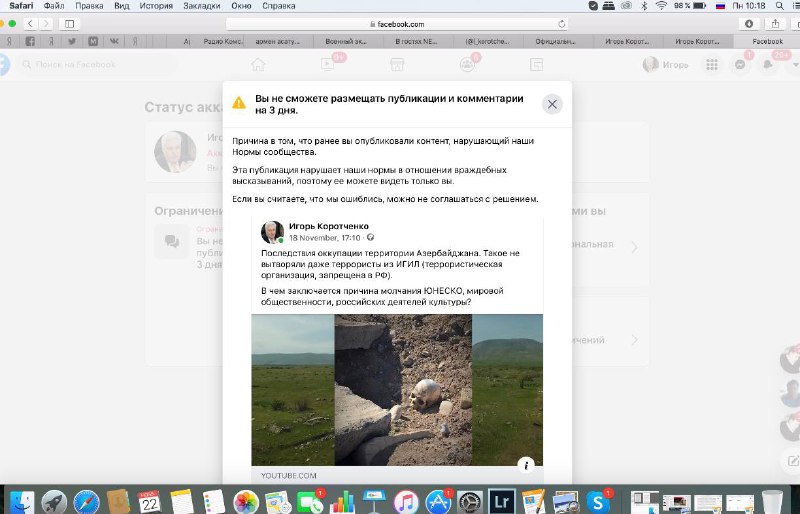
Task: Open Finder from the Dock
Action: point(22,502)
